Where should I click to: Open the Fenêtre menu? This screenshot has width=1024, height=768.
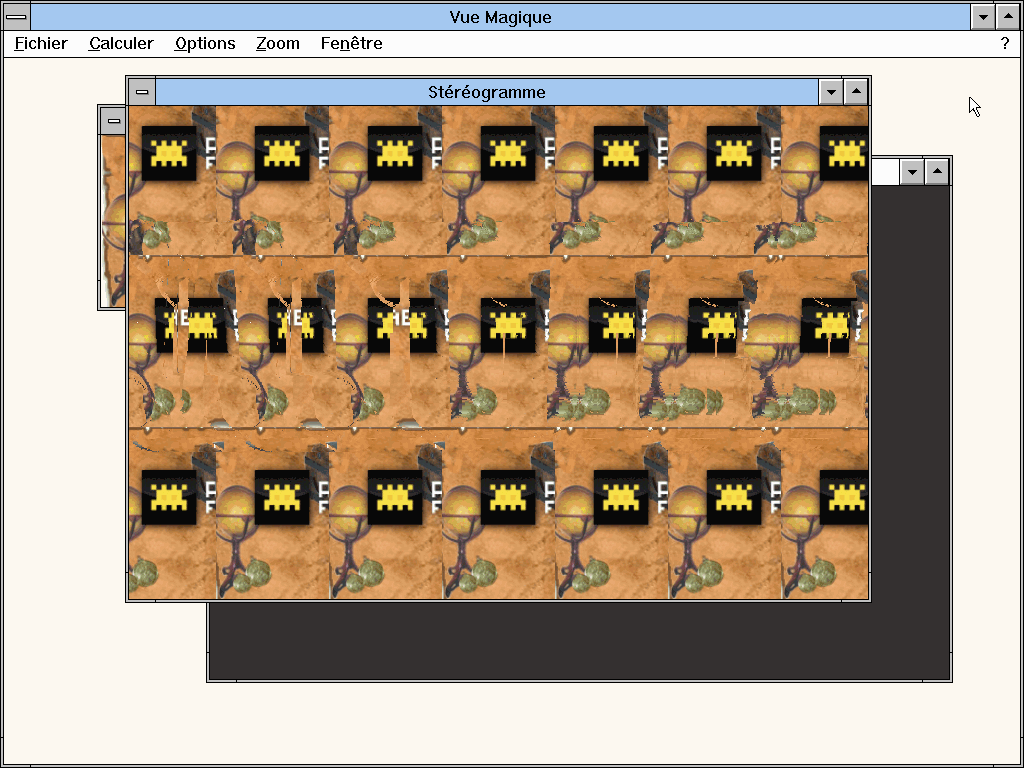click(351, 44)
